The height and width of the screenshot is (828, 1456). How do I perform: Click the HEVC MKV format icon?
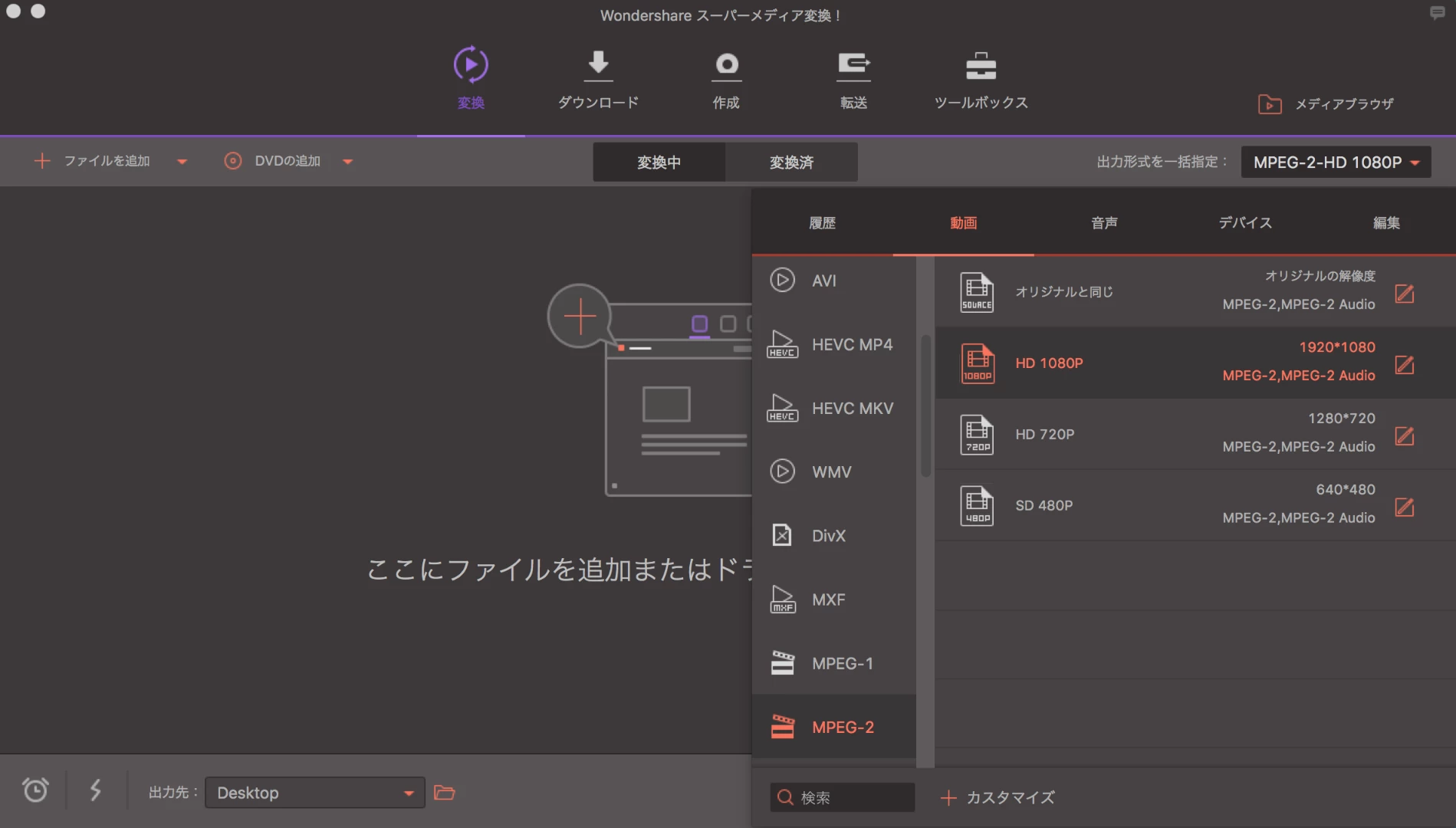(782, 408)
